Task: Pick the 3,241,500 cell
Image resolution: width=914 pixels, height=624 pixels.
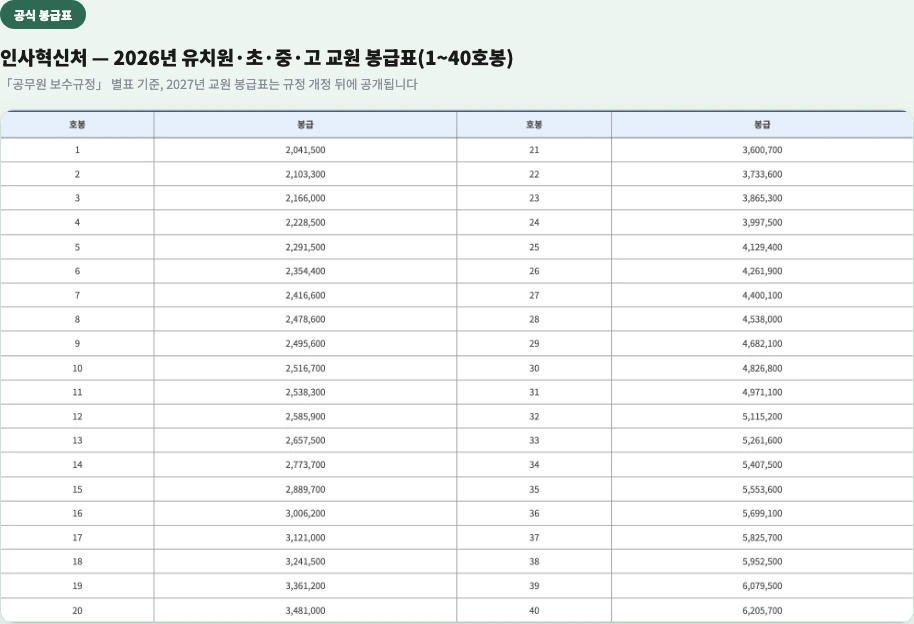Action: point(305,562)
